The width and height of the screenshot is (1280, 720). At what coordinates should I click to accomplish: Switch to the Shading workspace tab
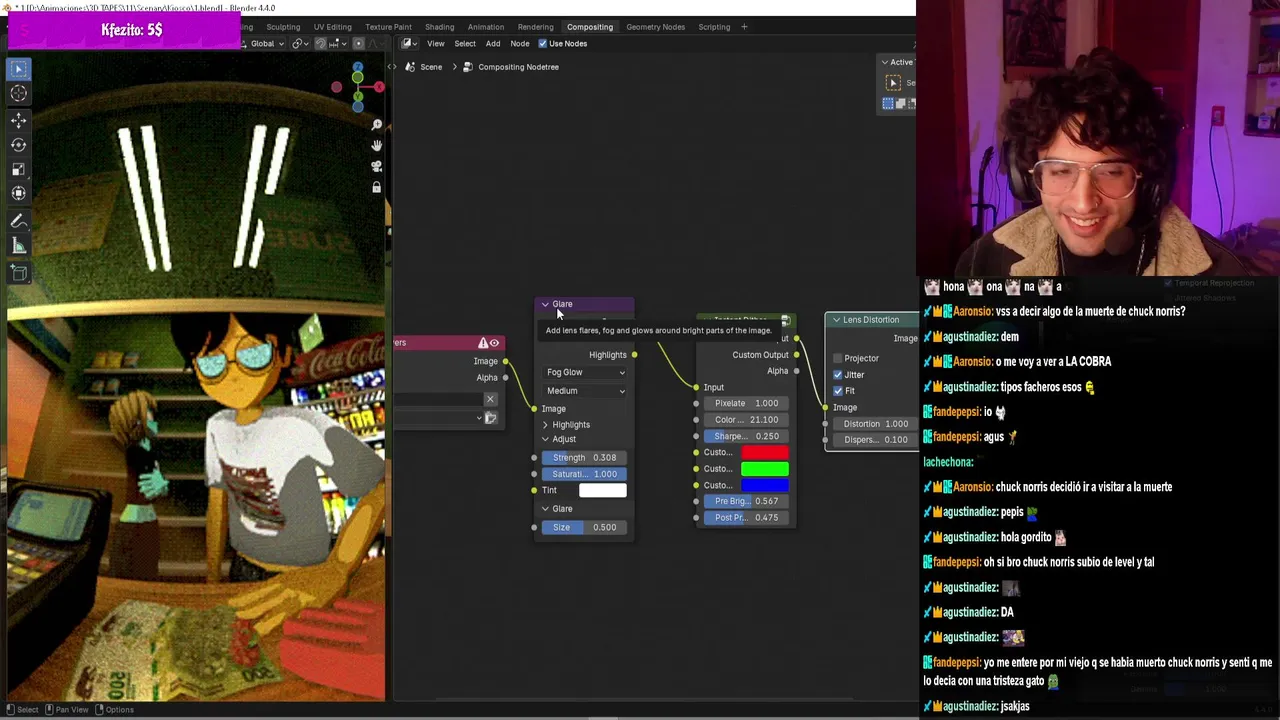pyautogui.click(x=439, y=27)
